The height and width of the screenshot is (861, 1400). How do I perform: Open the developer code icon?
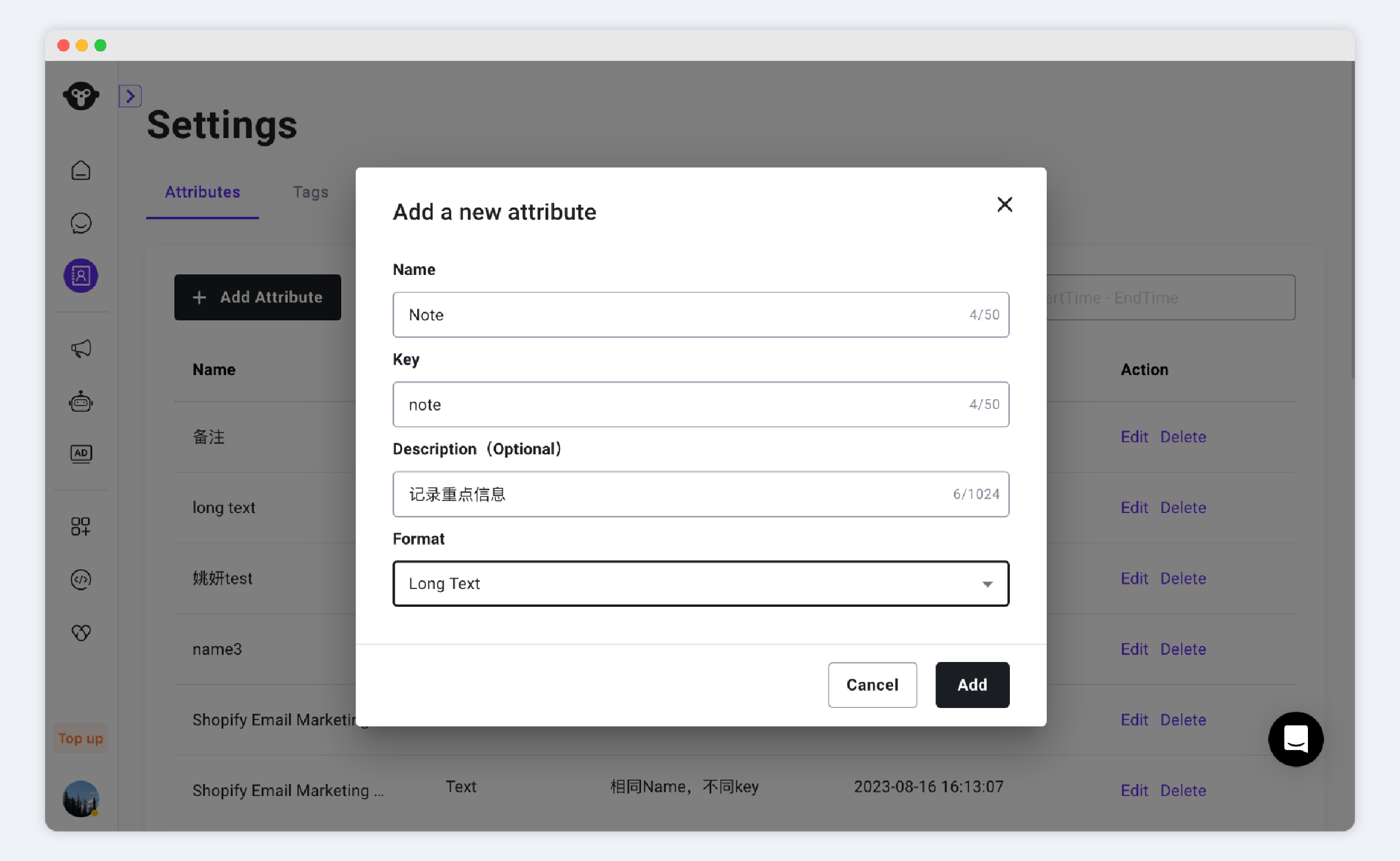tap(81, 579)
